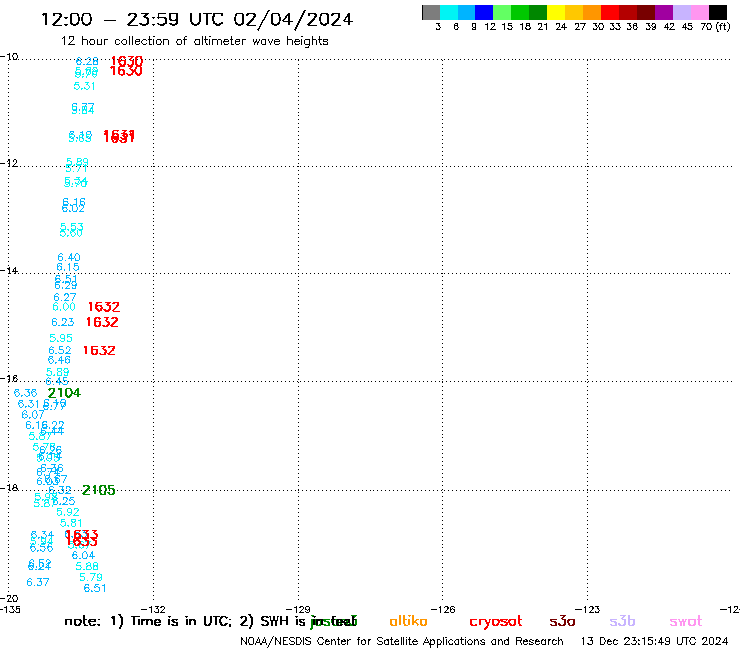Click the "-12" latitude axis label

[x=9, y=163]
